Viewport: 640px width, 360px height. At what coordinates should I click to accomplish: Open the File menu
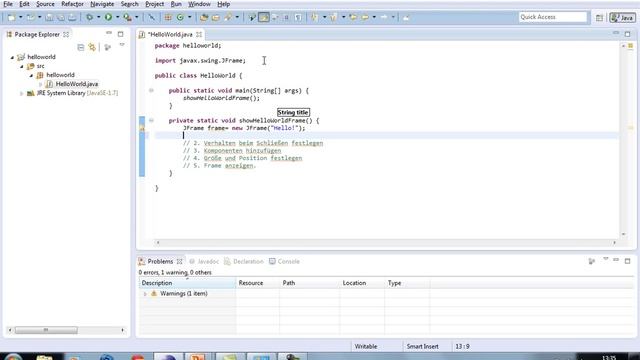[8, 4]
